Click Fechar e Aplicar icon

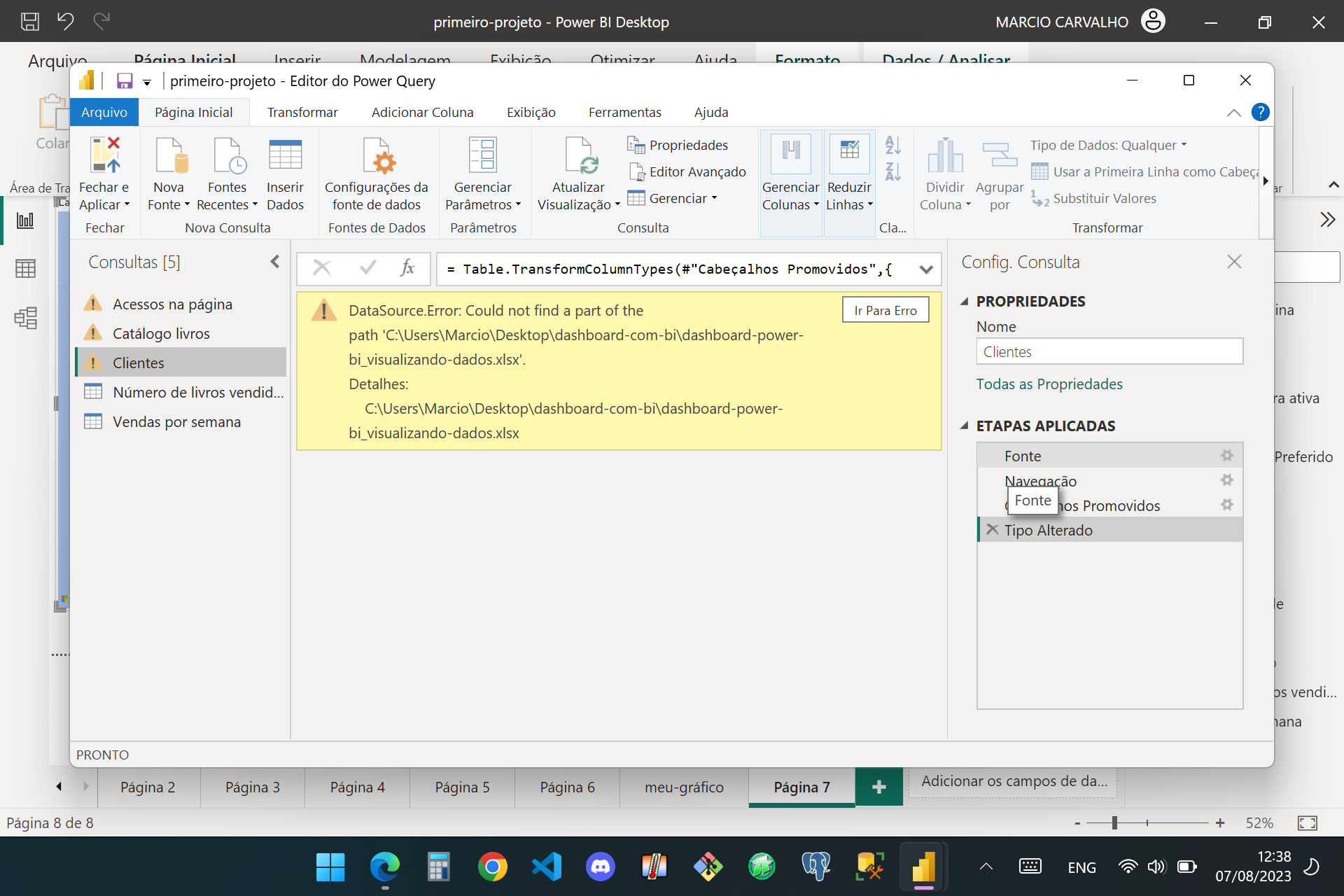pyautogui.click(x=105, y=155)
